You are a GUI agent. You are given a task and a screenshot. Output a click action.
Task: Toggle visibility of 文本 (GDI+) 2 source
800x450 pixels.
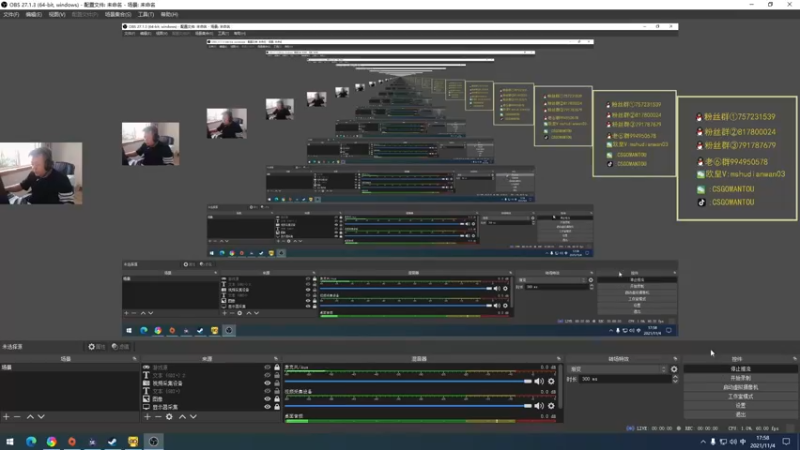[x=267, y=375]
